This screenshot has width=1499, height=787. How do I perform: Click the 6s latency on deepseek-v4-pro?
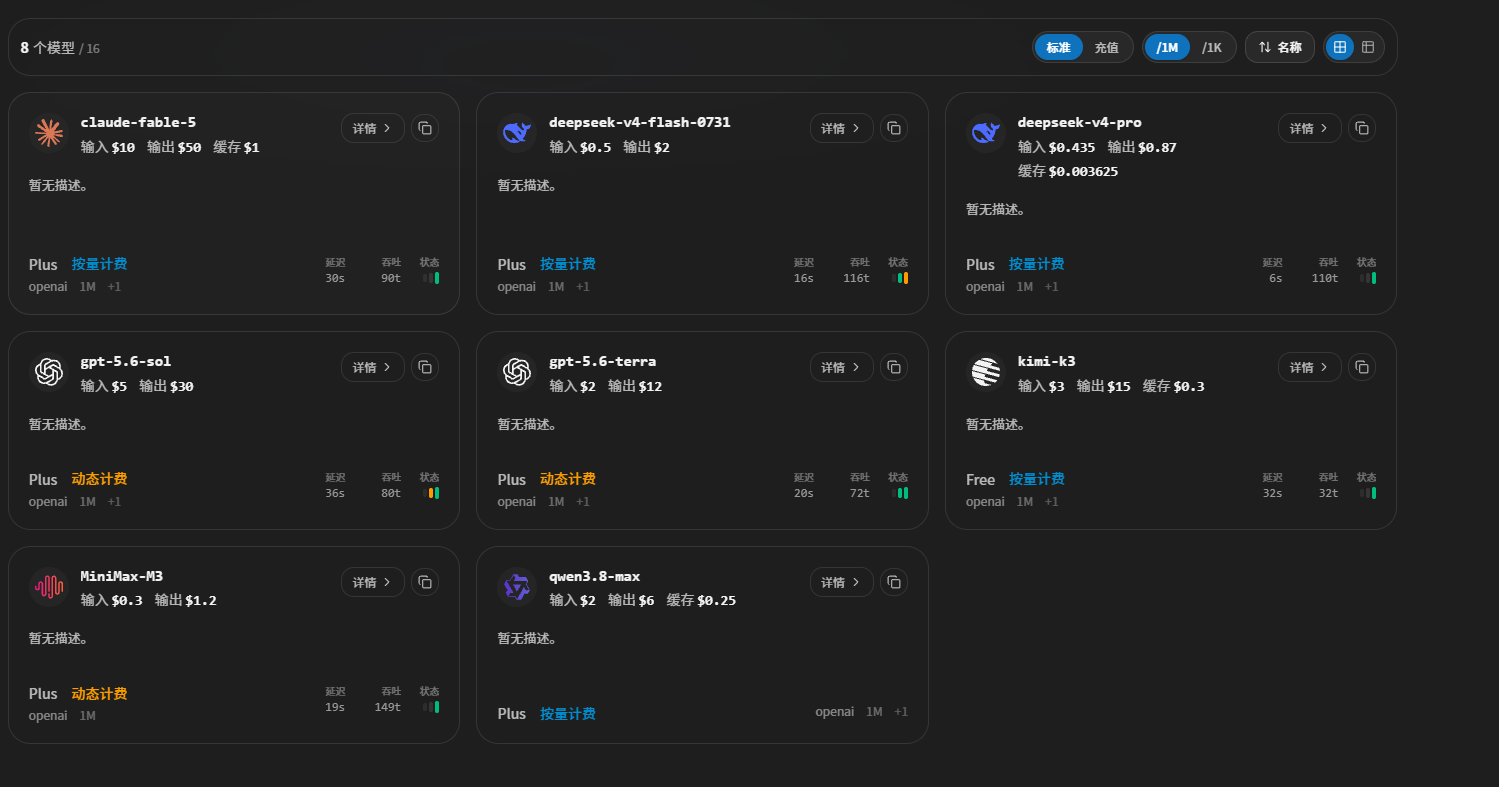(1276, 278)
